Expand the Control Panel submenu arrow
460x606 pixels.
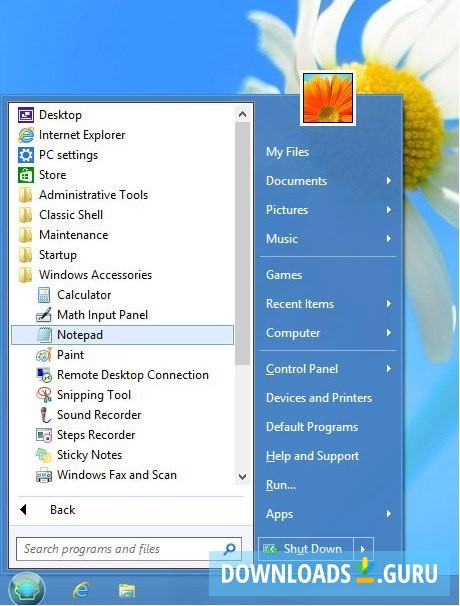388,369
